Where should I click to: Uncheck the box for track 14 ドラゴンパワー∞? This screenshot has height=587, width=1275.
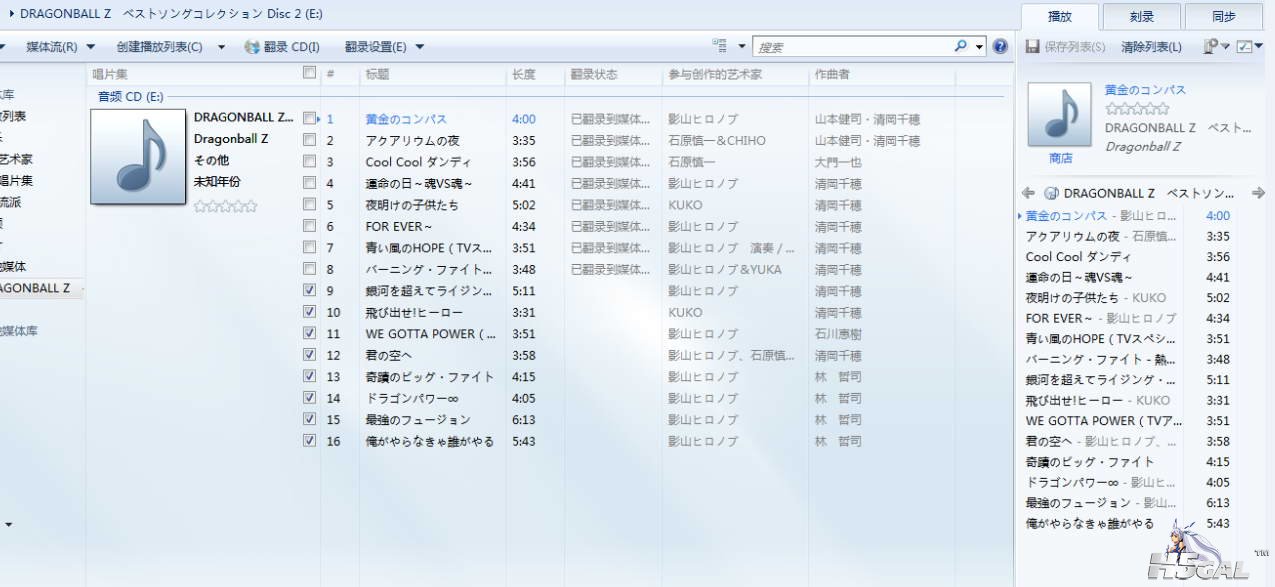309,397
